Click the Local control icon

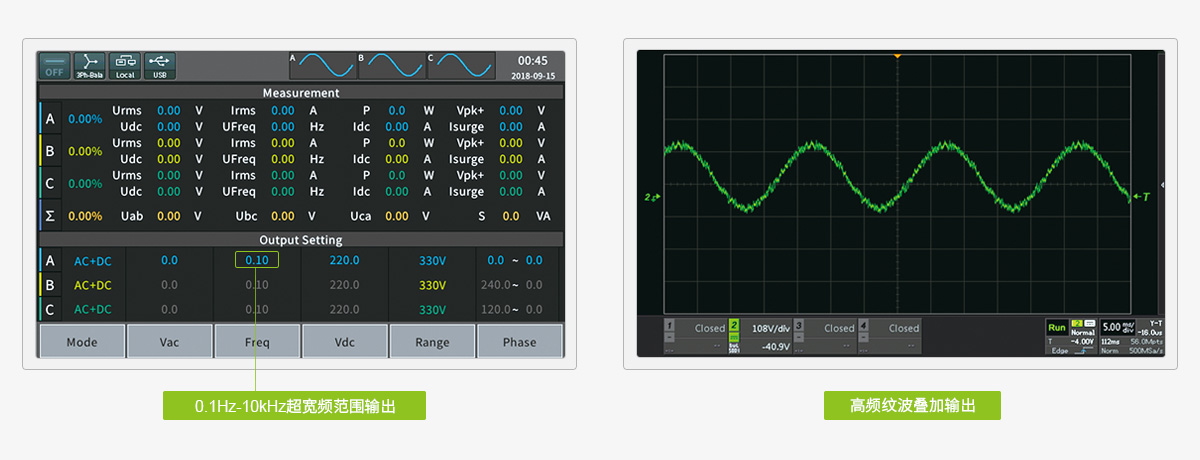point(125,66)
